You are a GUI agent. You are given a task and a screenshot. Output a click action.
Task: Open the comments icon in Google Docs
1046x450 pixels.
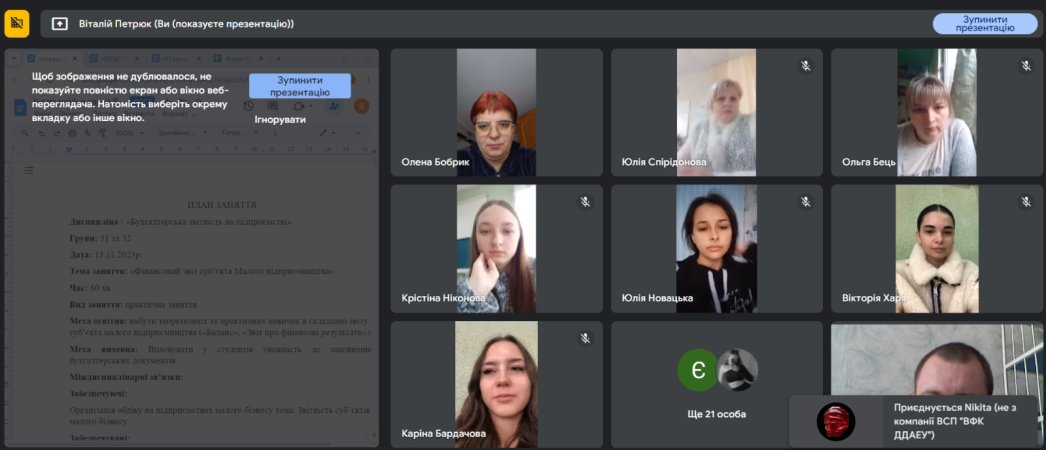pos(270,106)
